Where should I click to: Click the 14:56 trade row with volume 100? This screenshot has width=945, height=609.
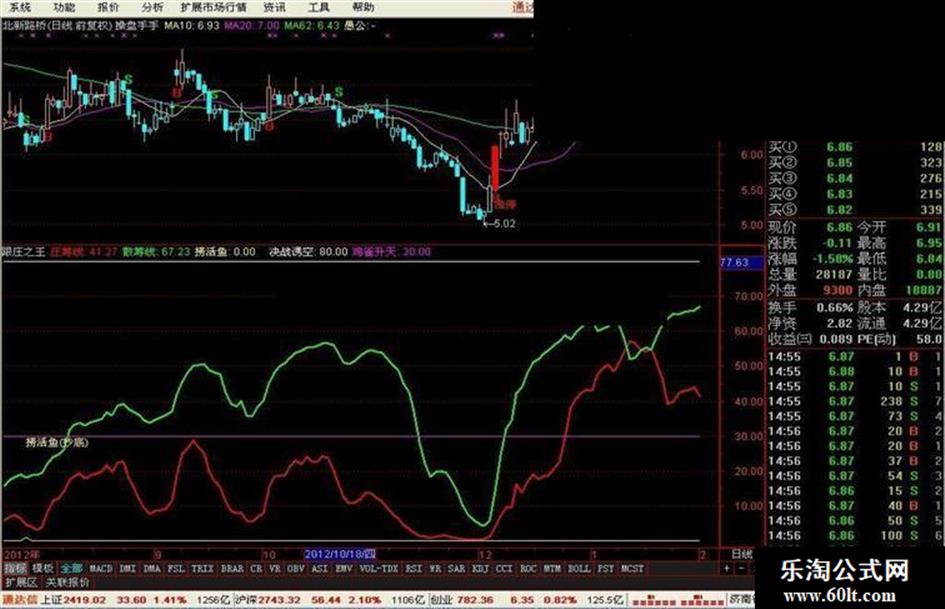coord(854,535)
